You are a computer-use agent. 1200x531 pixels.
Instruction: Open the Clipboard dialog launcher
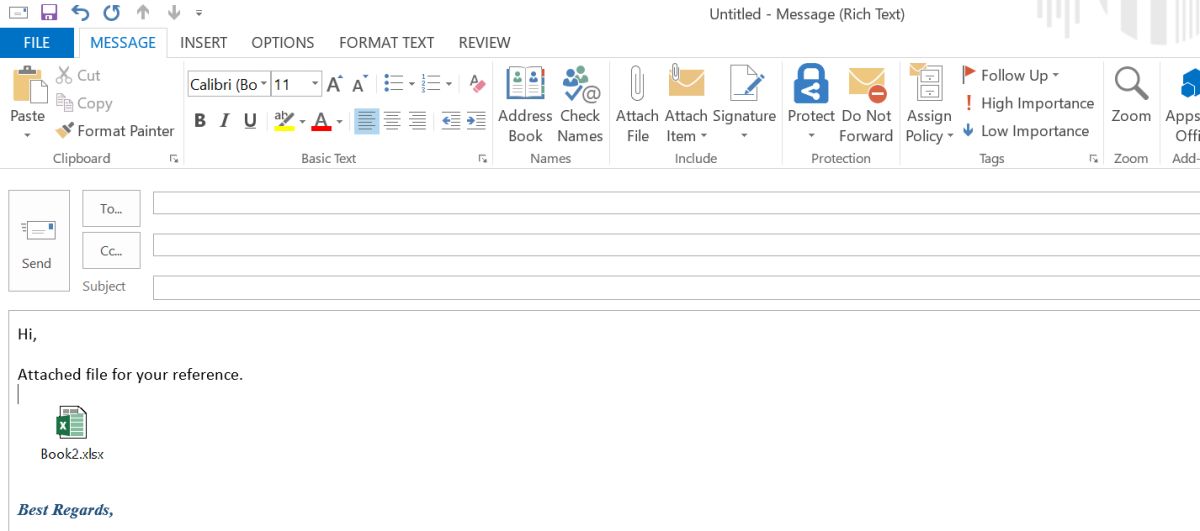[174, 158]
